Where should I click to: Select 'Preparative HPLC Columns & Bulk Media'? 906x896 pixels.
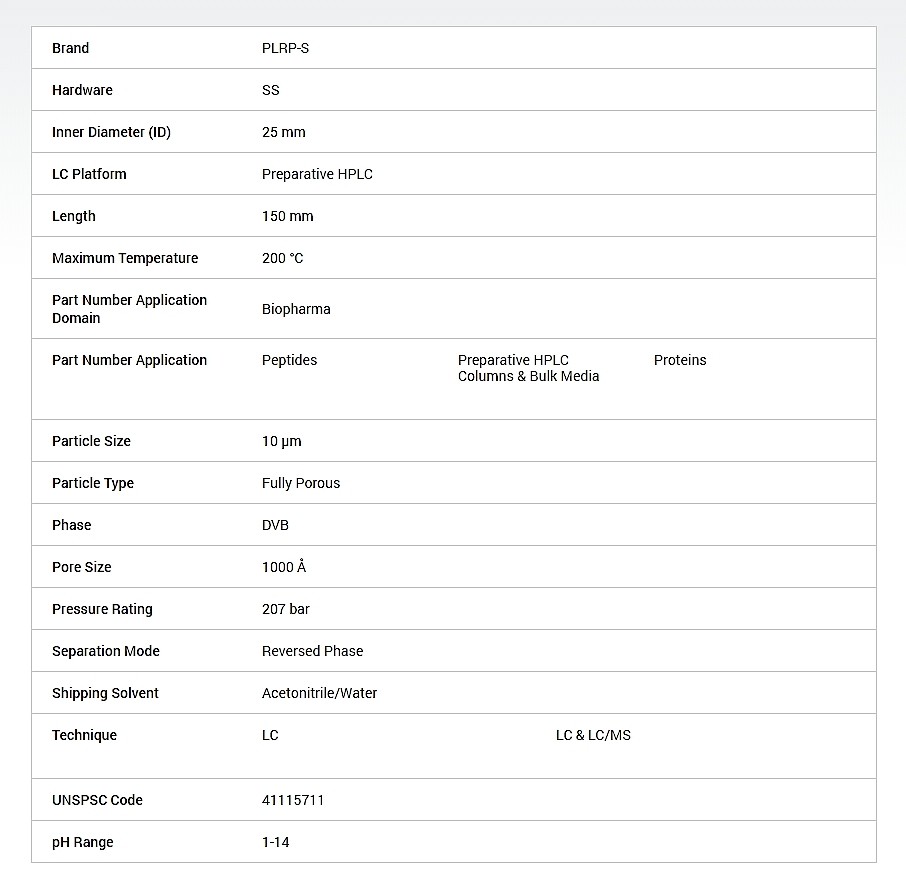pyautogui.click(x=529, y=368)
